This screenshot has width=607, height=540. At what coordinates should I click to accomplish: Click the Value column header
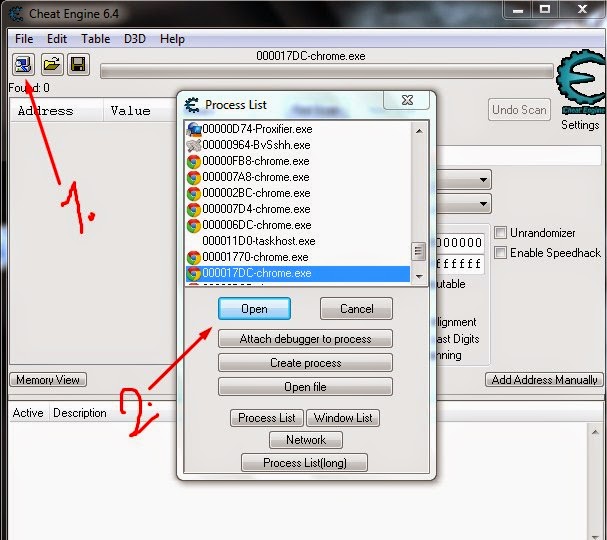pyautogui.click(x=139, y=111)
